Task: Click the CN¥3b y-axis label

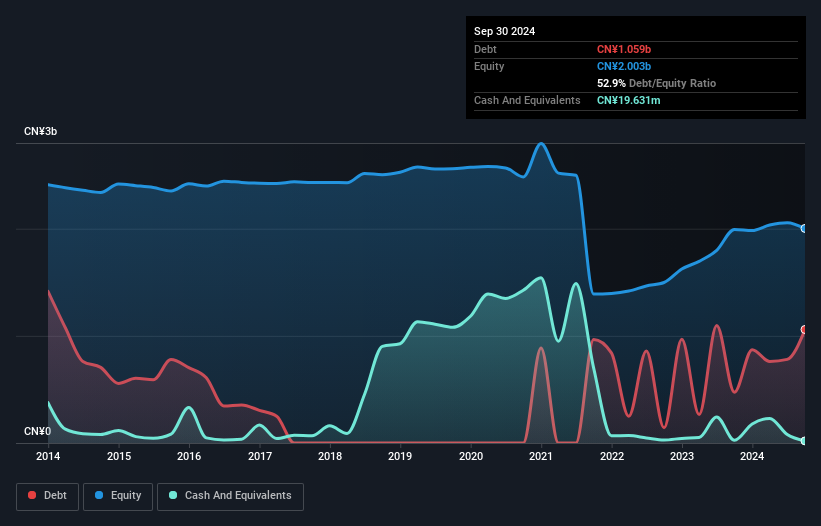Action: tap(40, 131)
